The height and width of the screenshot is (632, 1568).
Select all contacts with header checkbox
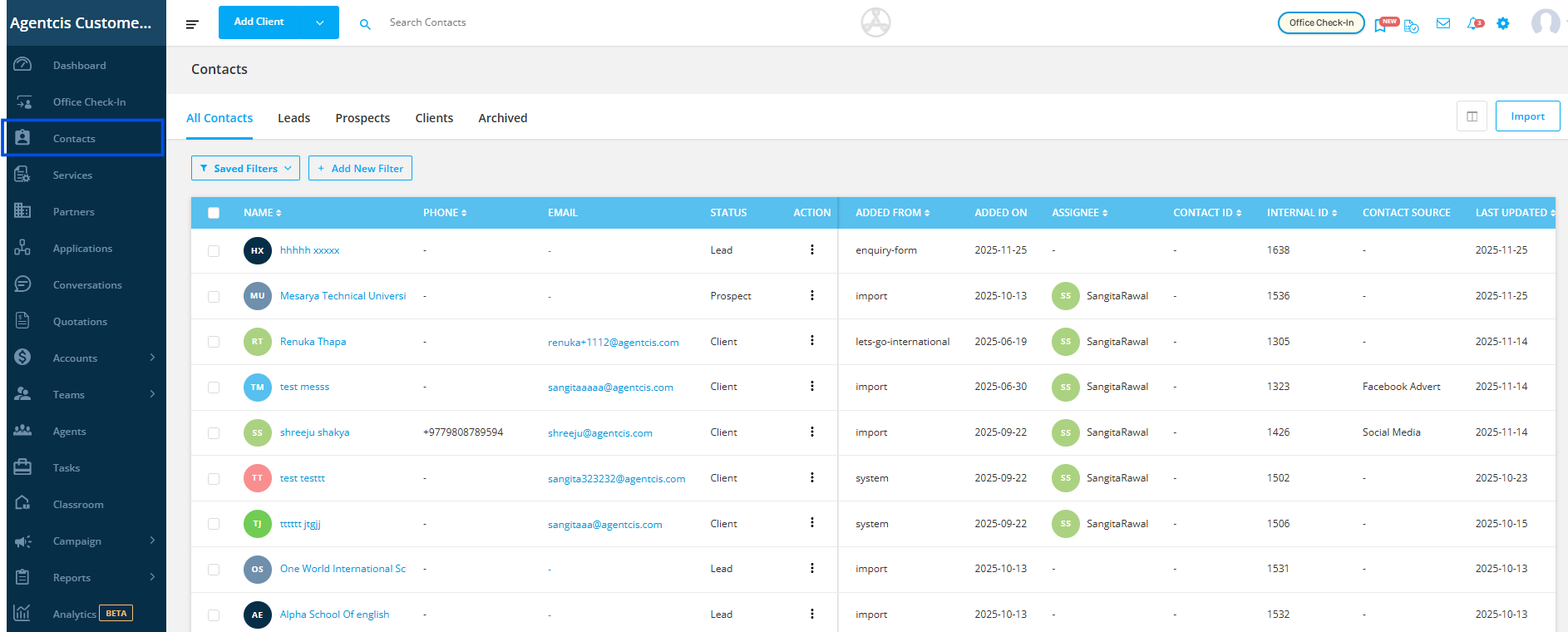pyautogui.click(x=214, y=213)
